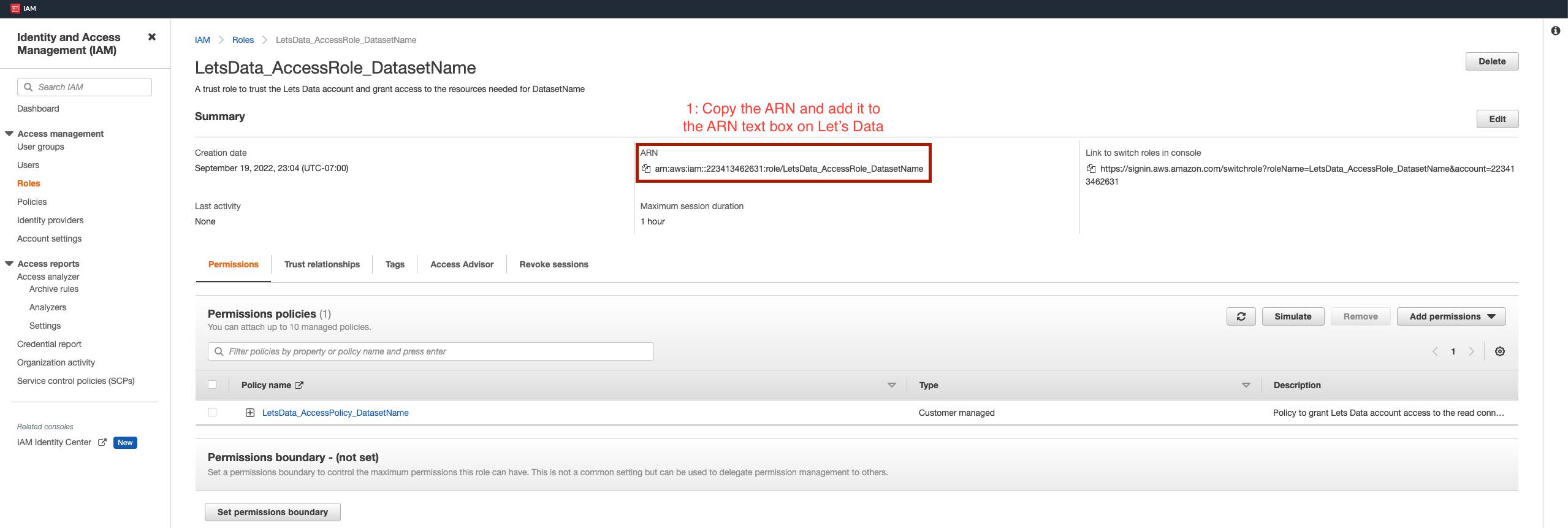
Task: Switch to the Permissions tab
Action: coord(234,264)
